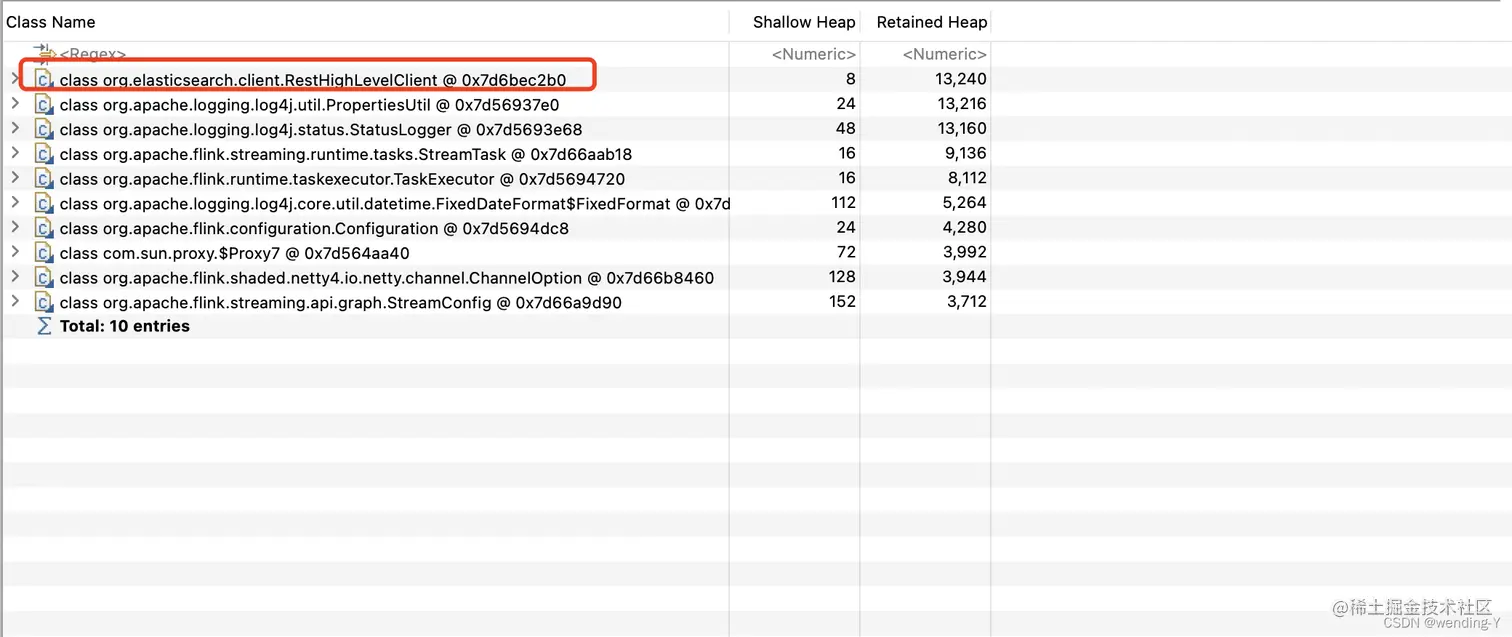Click class icon of ChannelOption row
The width and height of the screenshot is (1512, 637).
click(x=43, y=277)
